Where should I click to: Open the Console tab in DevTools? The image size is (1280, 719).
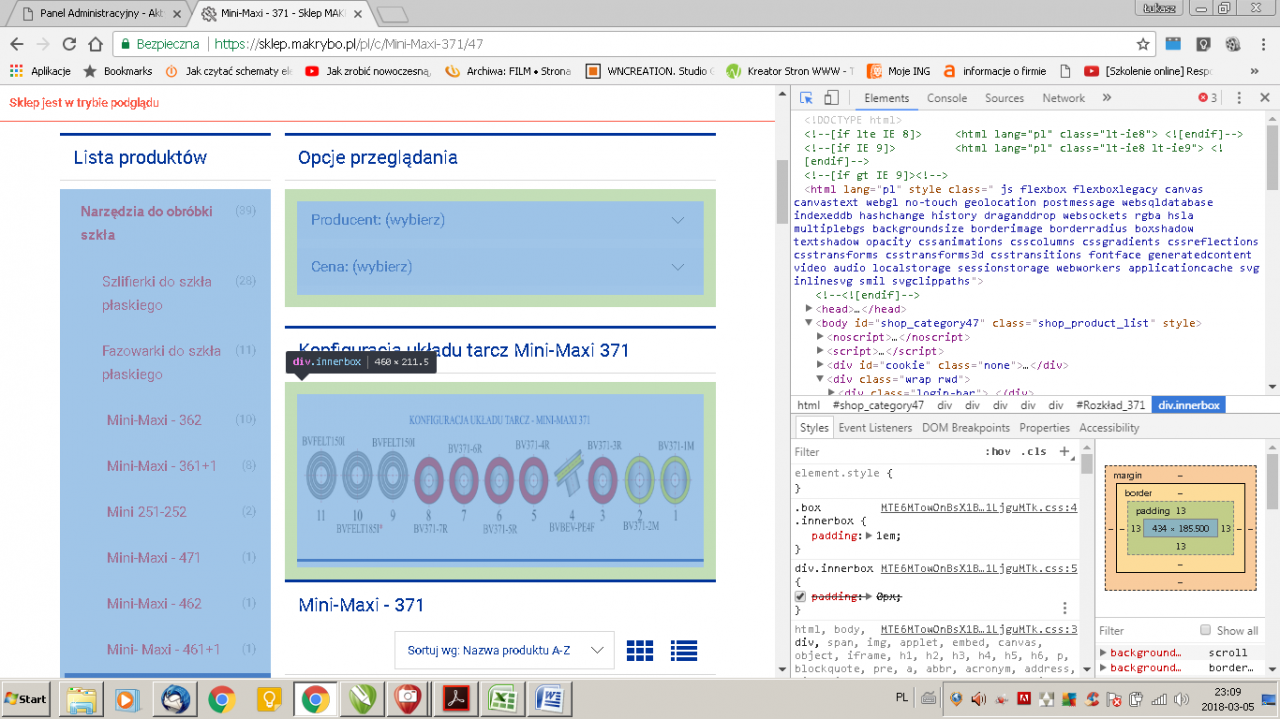[x=947, y=98]
